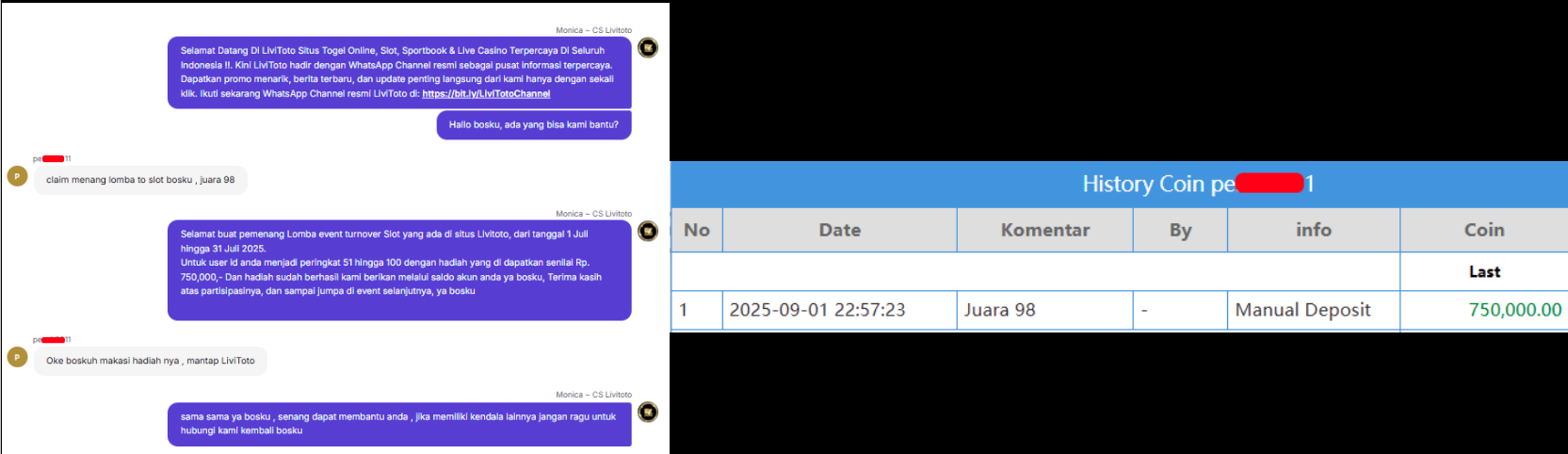Open the bit.ly/LiviTotoChannel link

coord(486,93)
